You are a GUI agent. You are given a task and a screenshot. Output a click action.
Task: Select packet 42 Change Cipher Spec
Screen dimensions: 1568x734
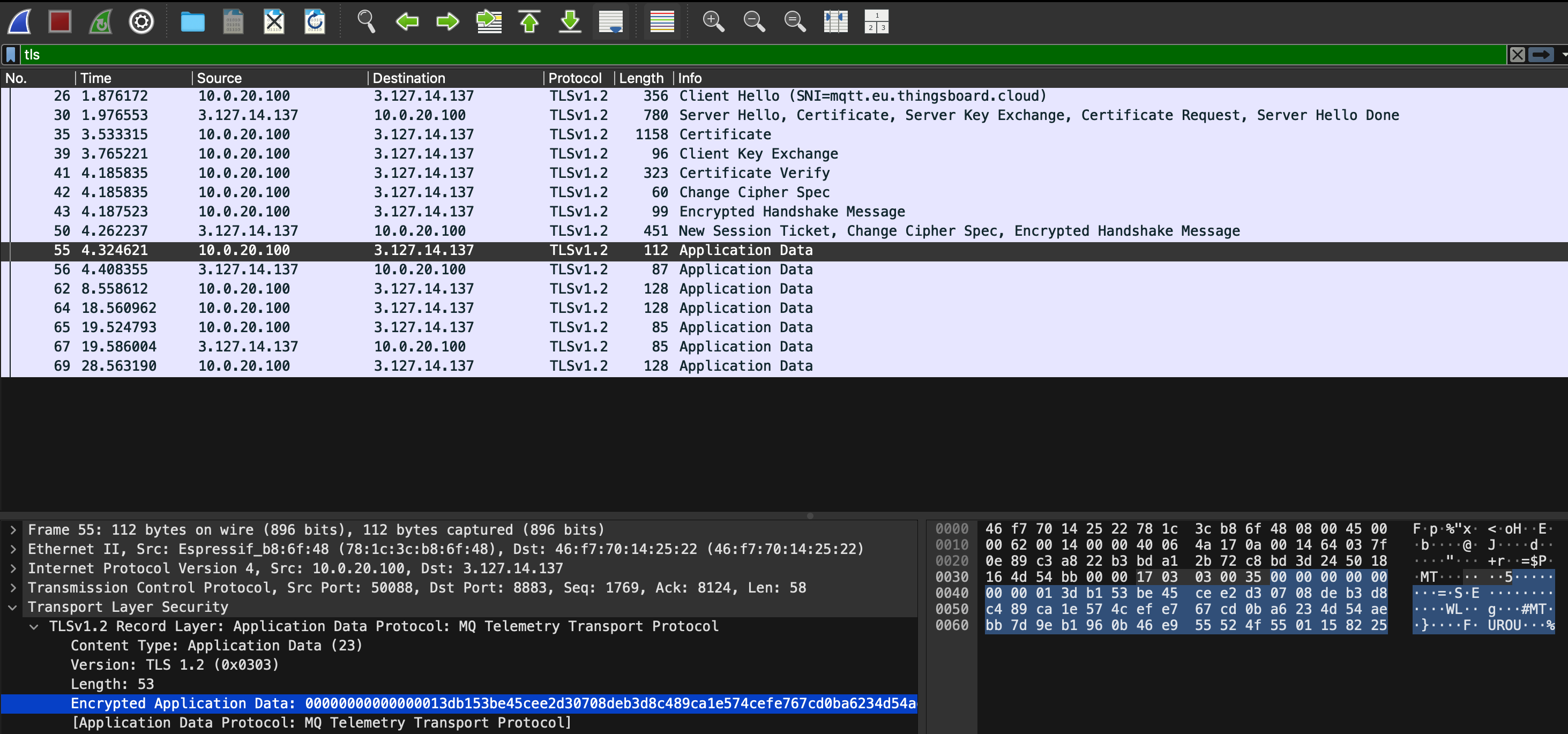[x=784, y=192]
